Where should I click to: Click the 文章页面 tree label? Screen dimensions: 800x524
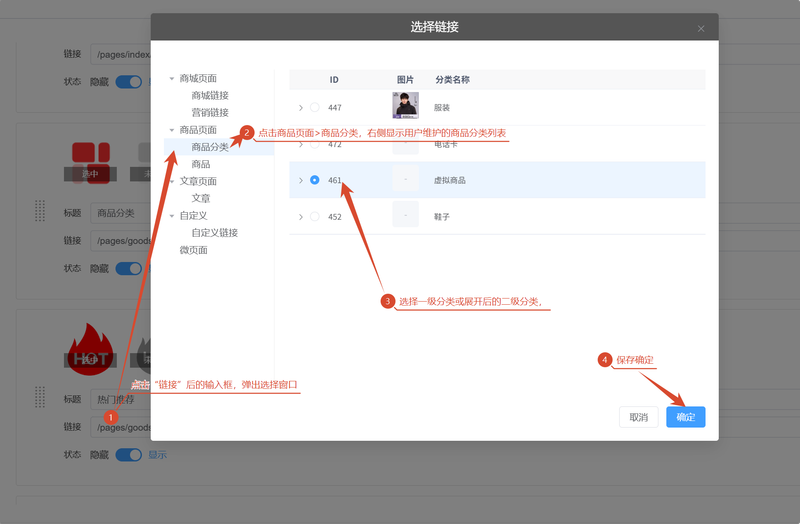(x=198, y=182)
